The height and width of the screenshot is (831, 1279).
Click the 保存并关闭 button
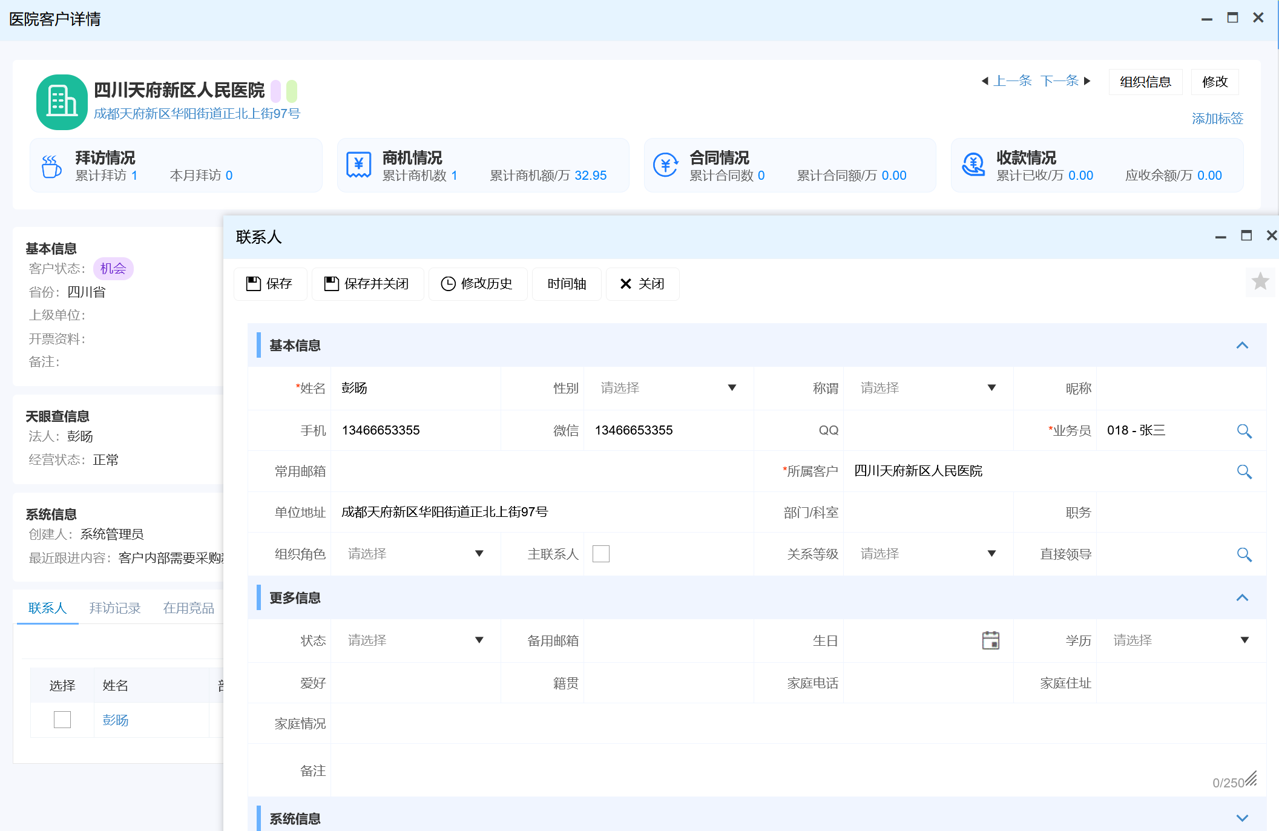point(367,284)
